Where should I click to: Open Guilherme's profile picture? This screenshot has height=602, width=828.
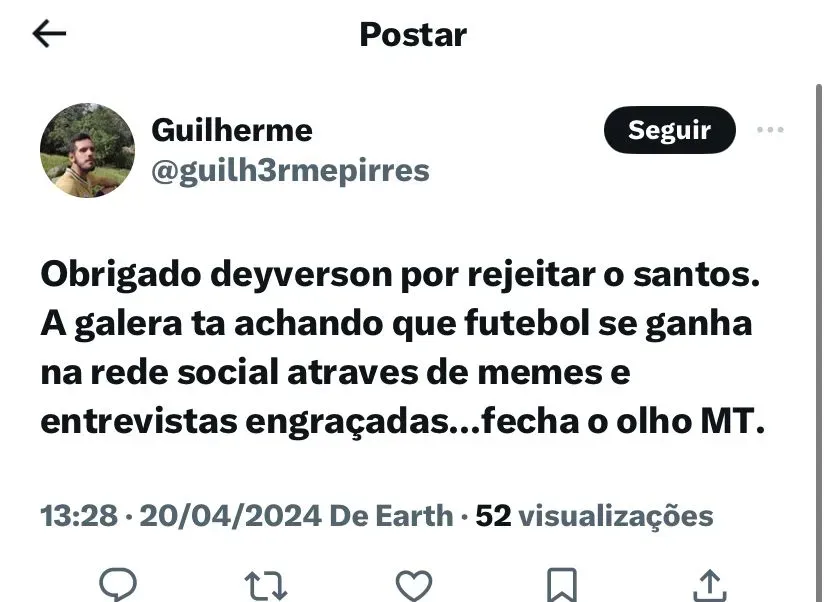[87, 150]
